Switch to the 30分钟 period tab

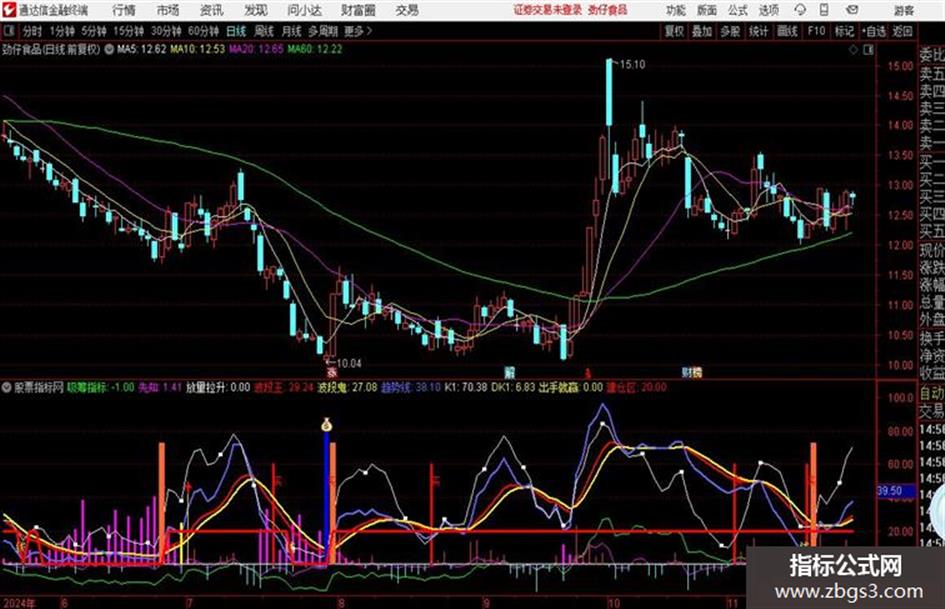click(166, 31)
